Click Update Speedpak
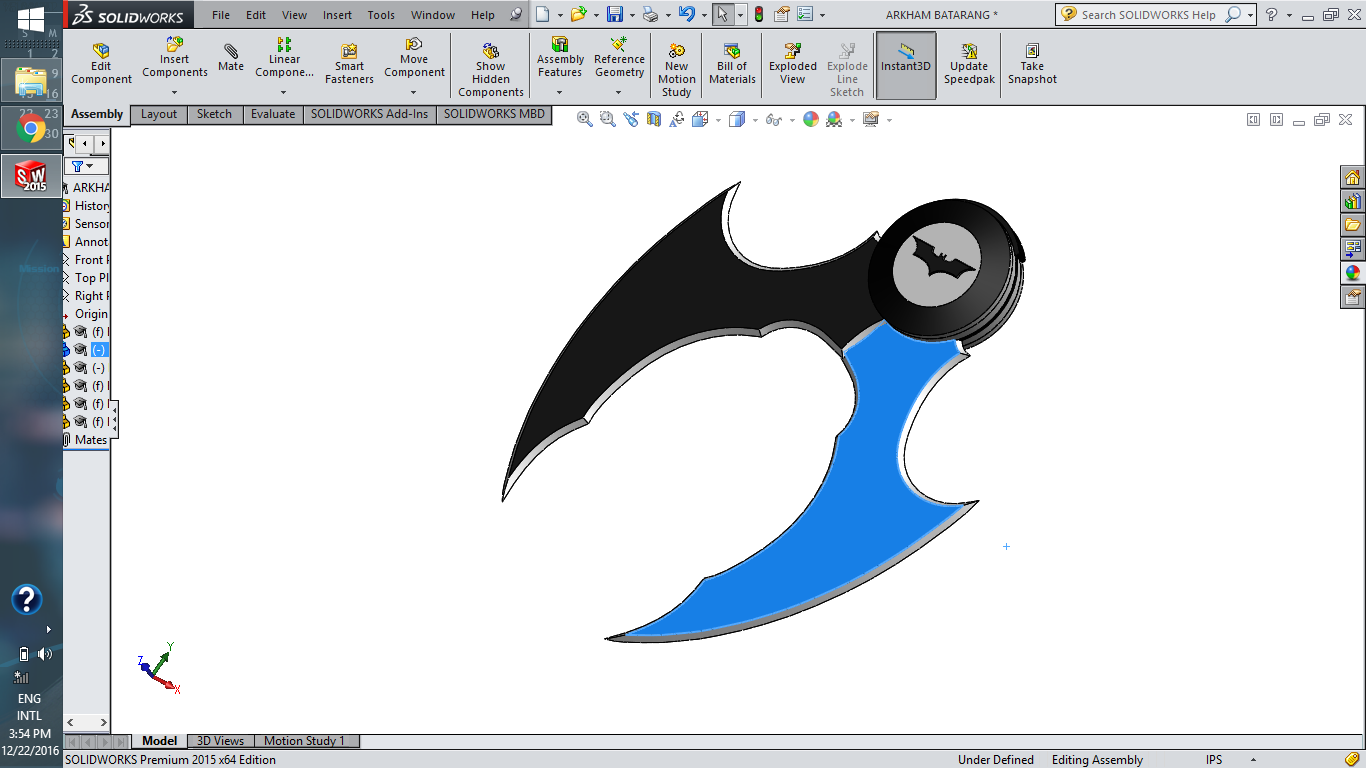 (969, 64)
